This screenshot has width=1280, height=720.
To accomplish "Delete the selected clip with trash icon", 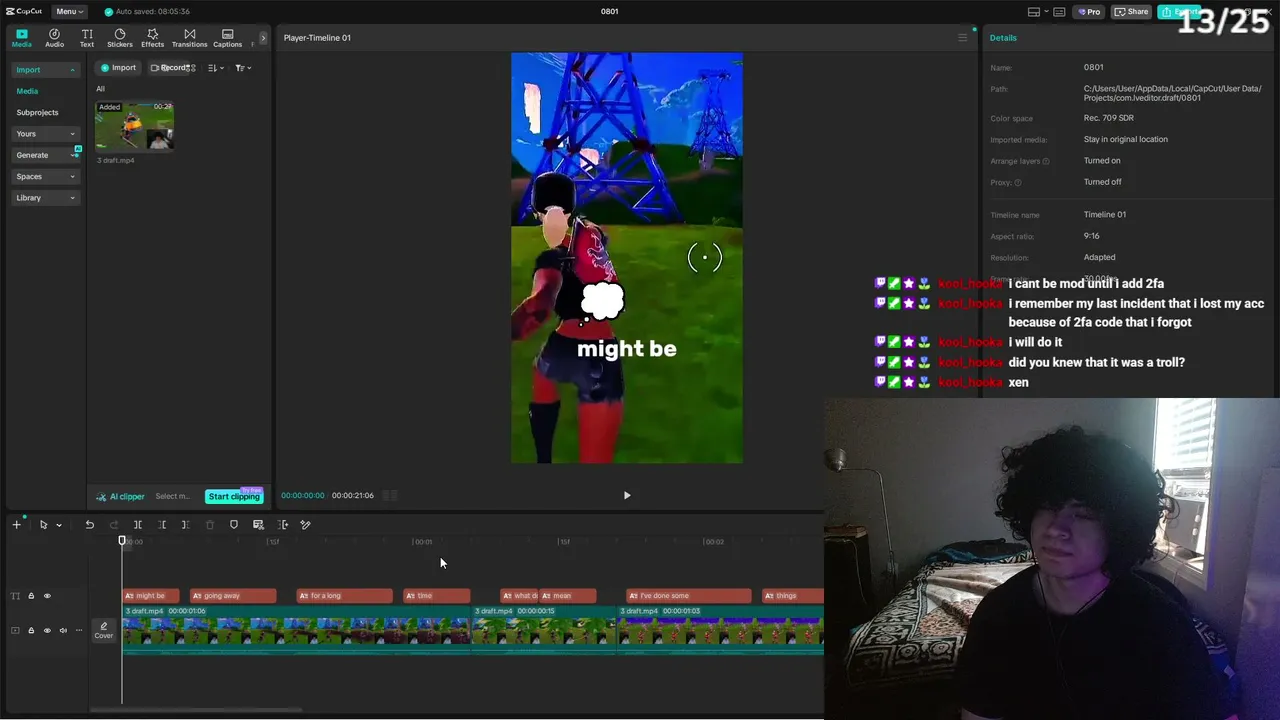I will click(x=209, y=524).
